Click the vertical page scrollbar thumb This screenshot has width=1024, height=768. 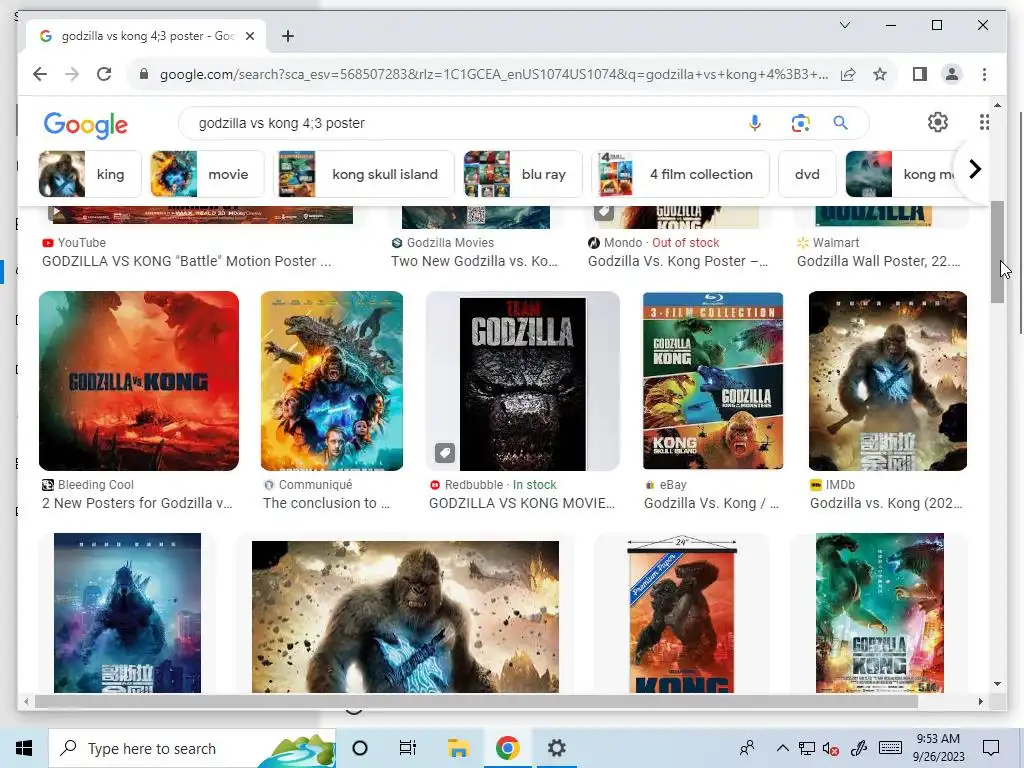click(997, 251)
